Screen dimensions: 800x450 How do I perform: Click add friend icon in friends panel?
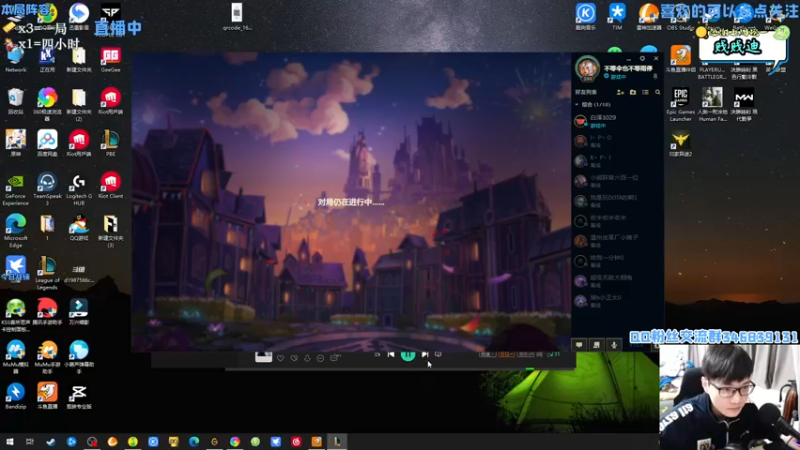[x=620, y=92]
